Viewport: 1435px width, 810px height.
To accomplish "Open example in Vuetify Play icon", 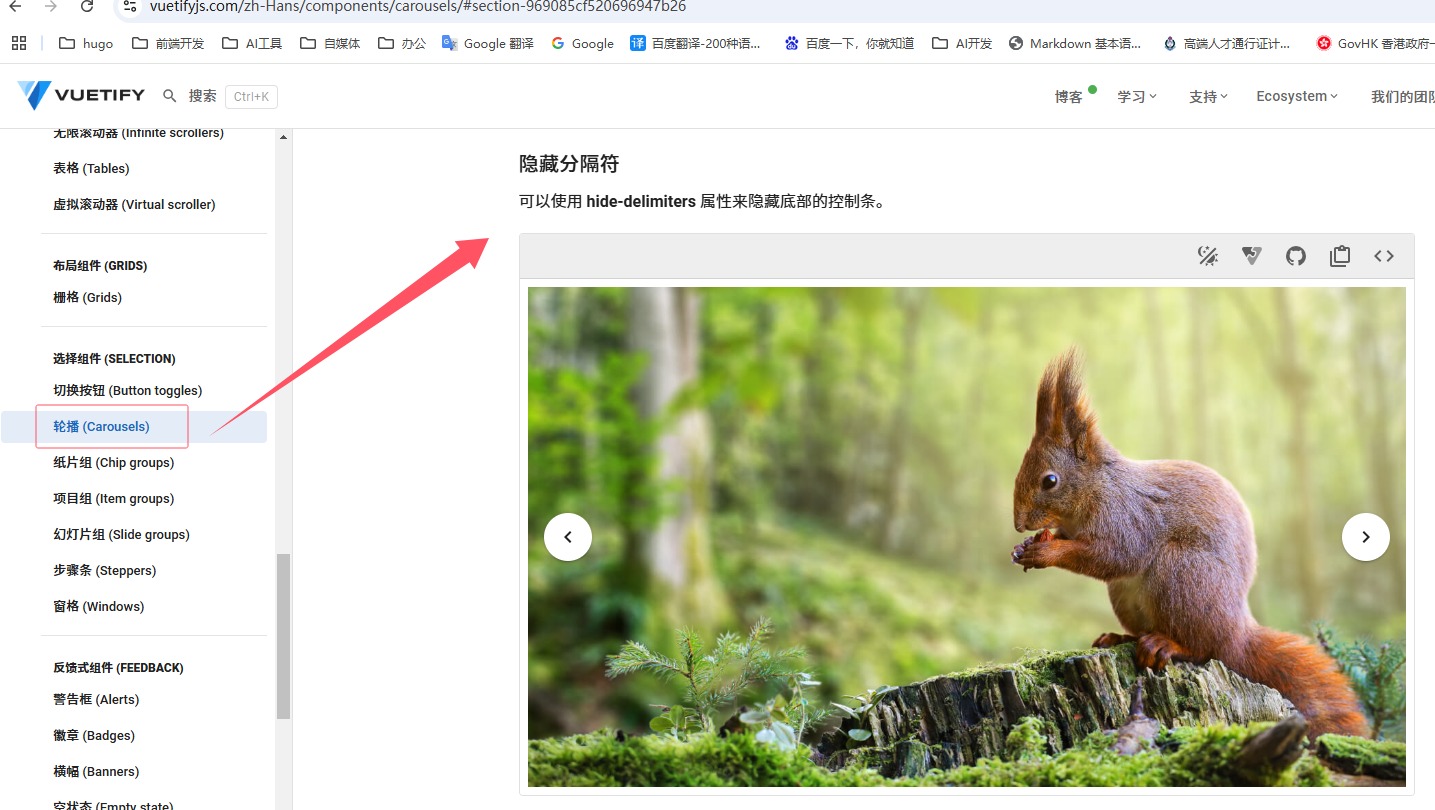I will (1251, 256).
